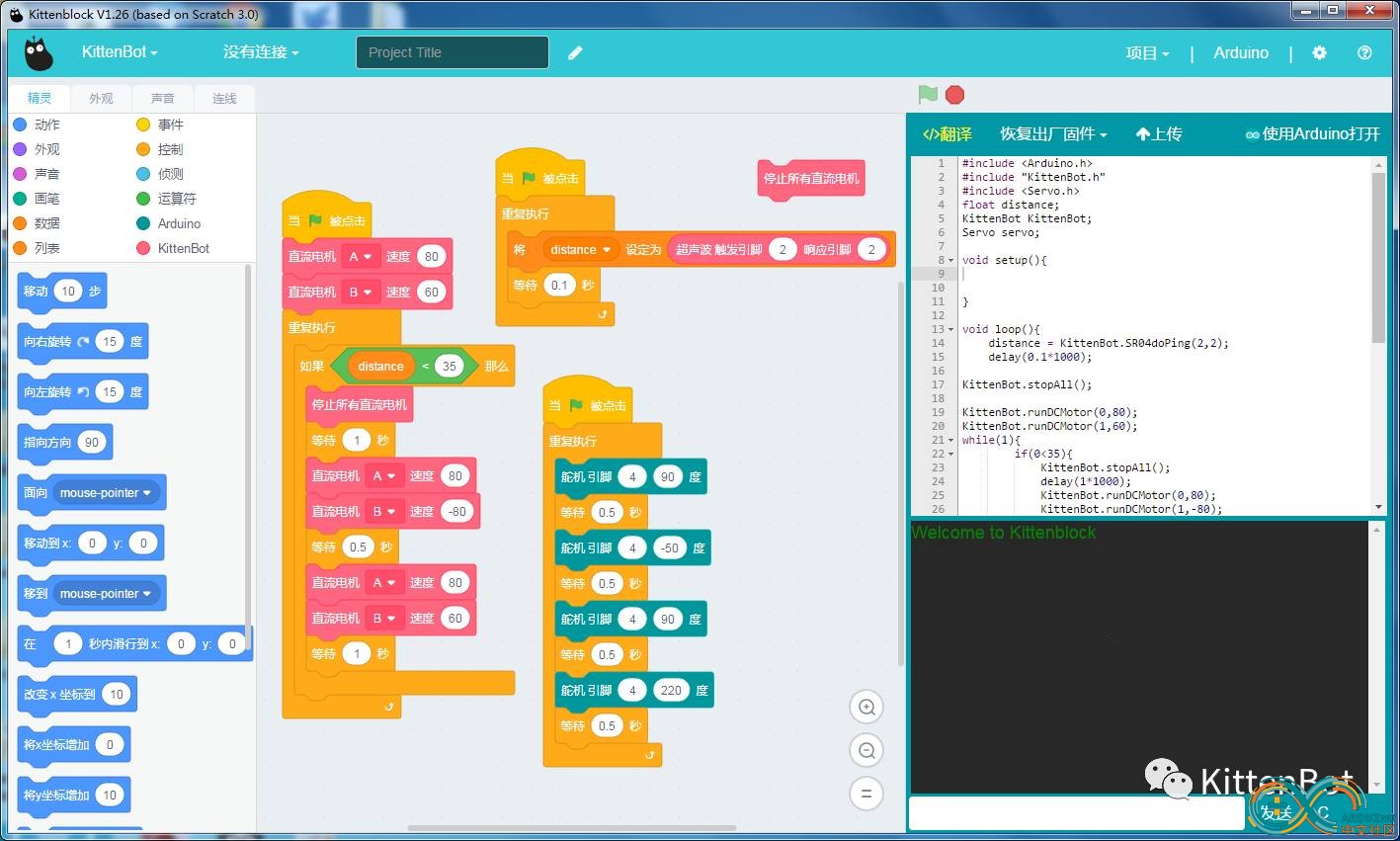This screenshot has width=1400, height=841.
Task: Click the 0.1 seconds value in the wait block
Action: coord(560,286)
